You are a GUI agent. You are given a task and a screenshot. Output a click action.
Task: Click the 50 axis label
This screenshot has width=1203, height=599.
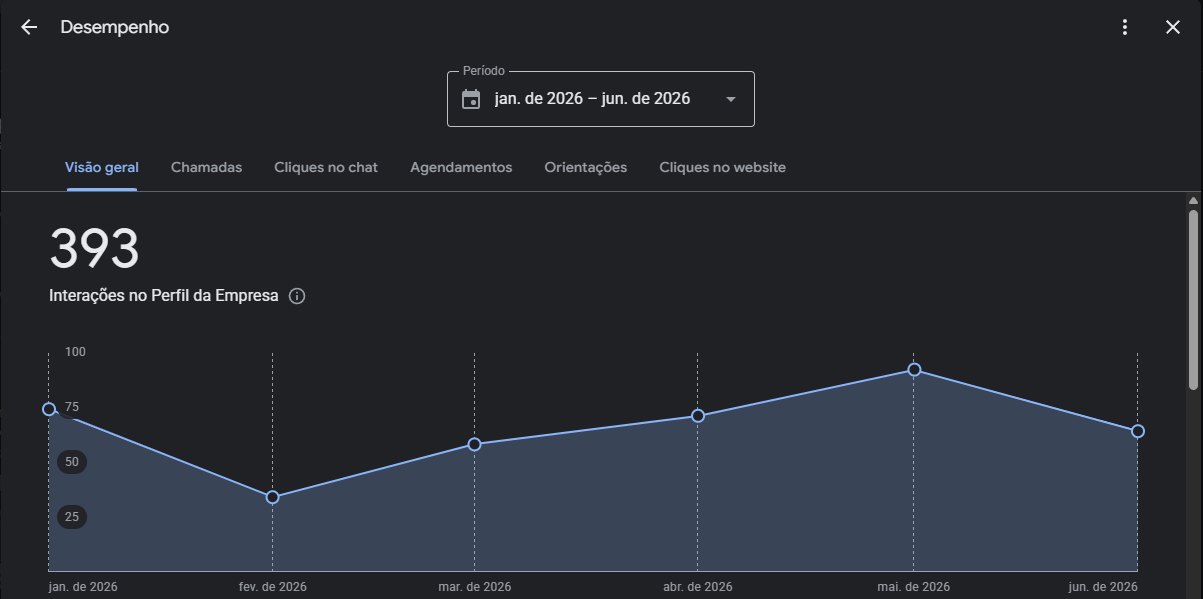point(72,462)
